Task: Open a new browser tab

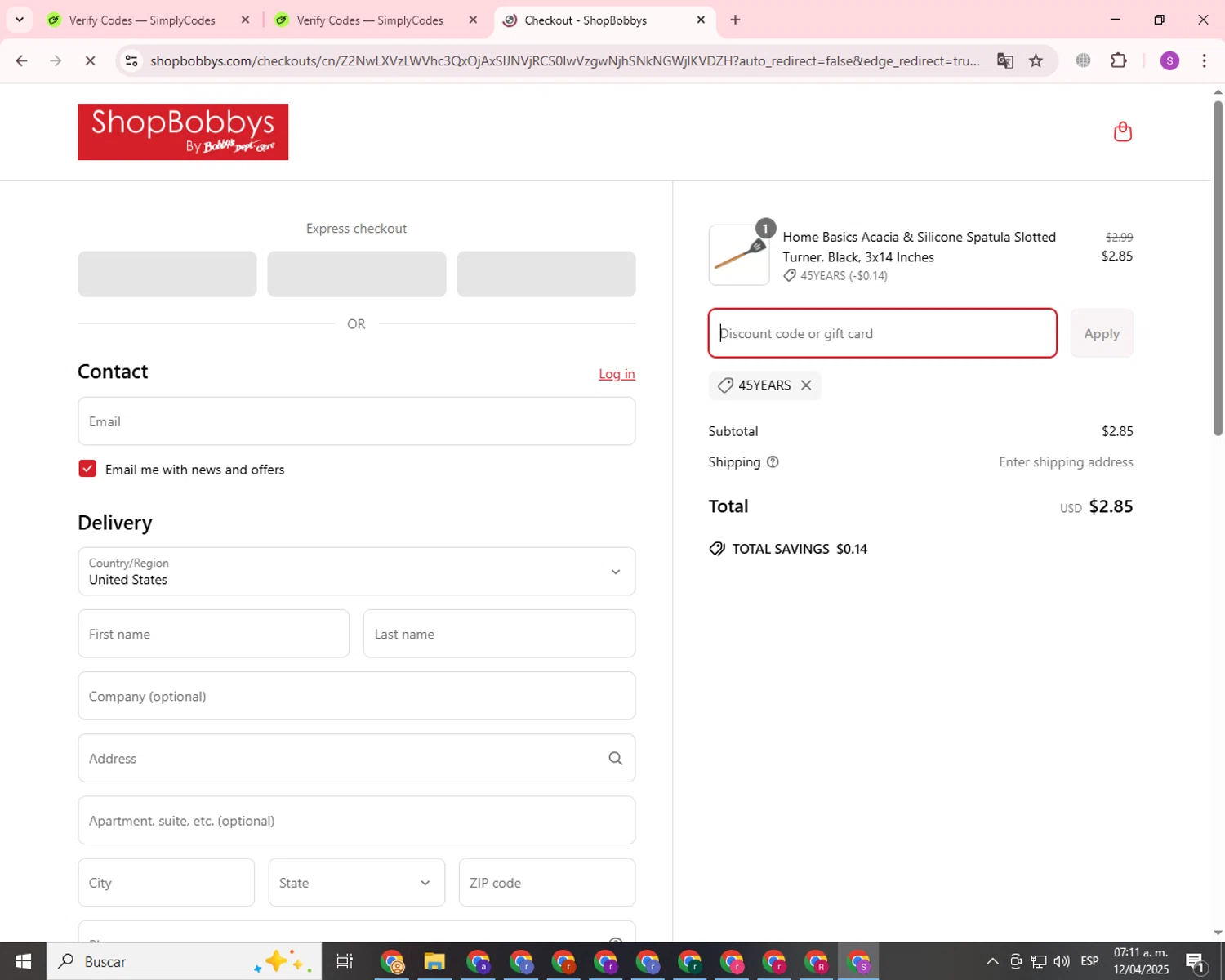Action: [735, 20]
